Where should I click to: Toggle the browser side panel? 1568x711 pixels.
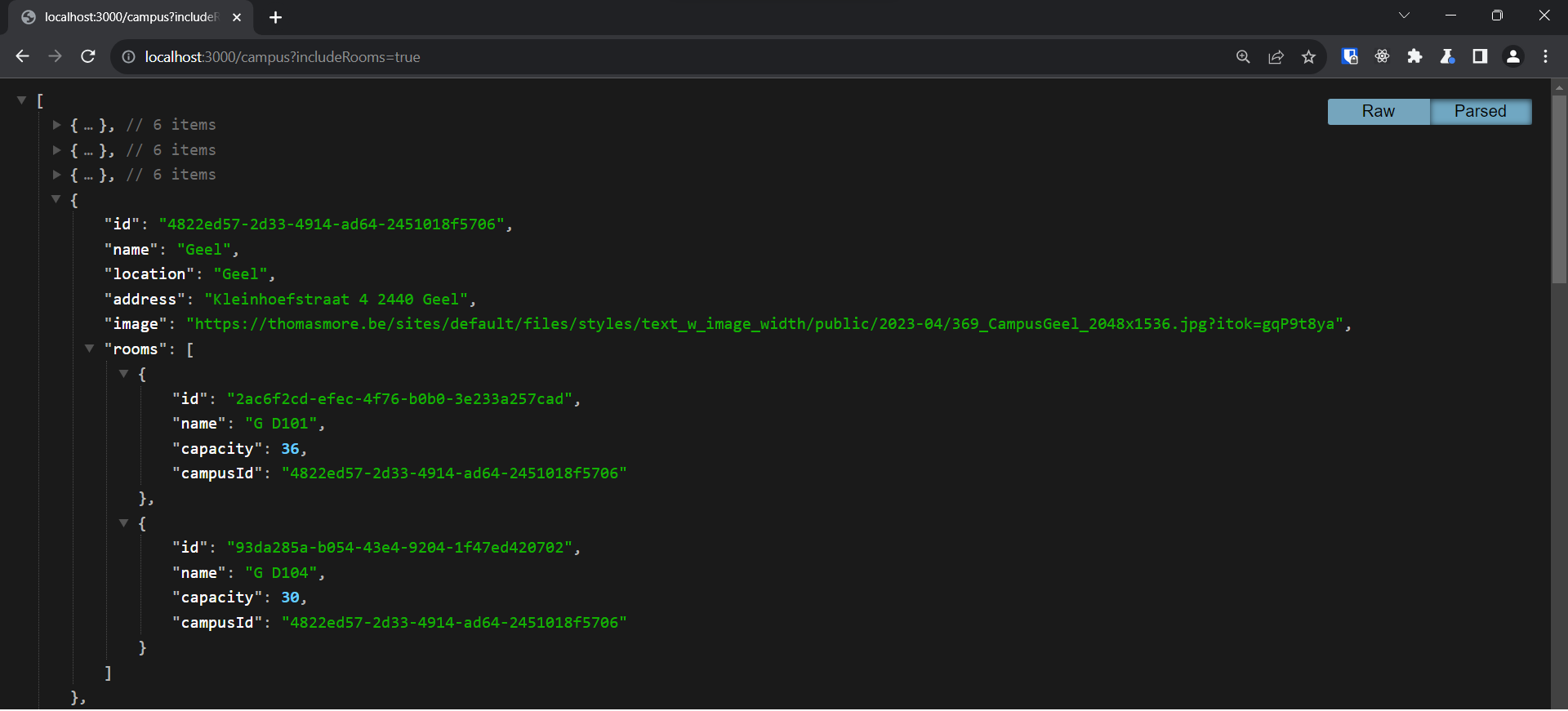1480,56
